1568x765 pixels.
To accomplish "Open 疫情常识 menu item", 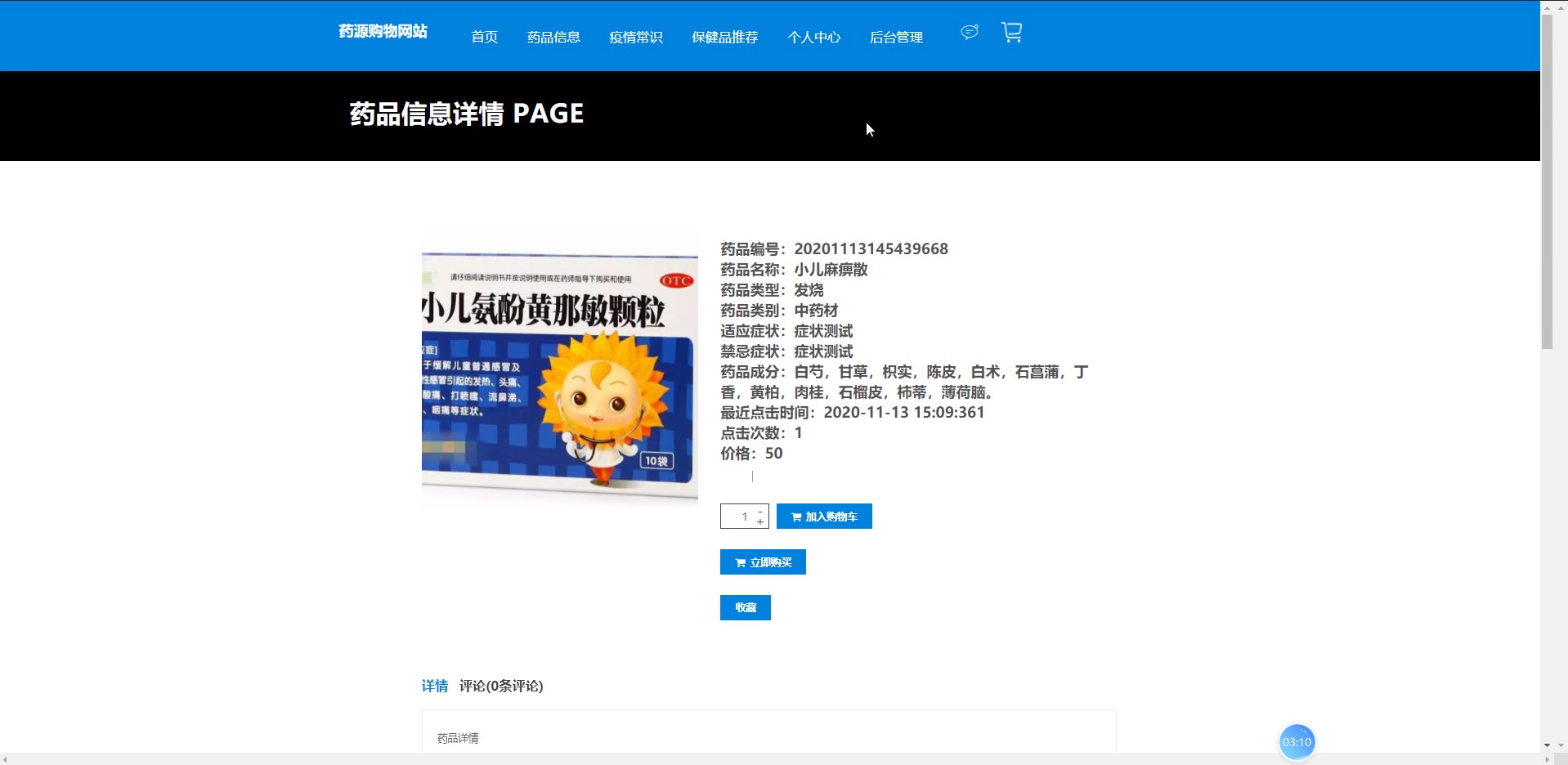I will 635,37.
